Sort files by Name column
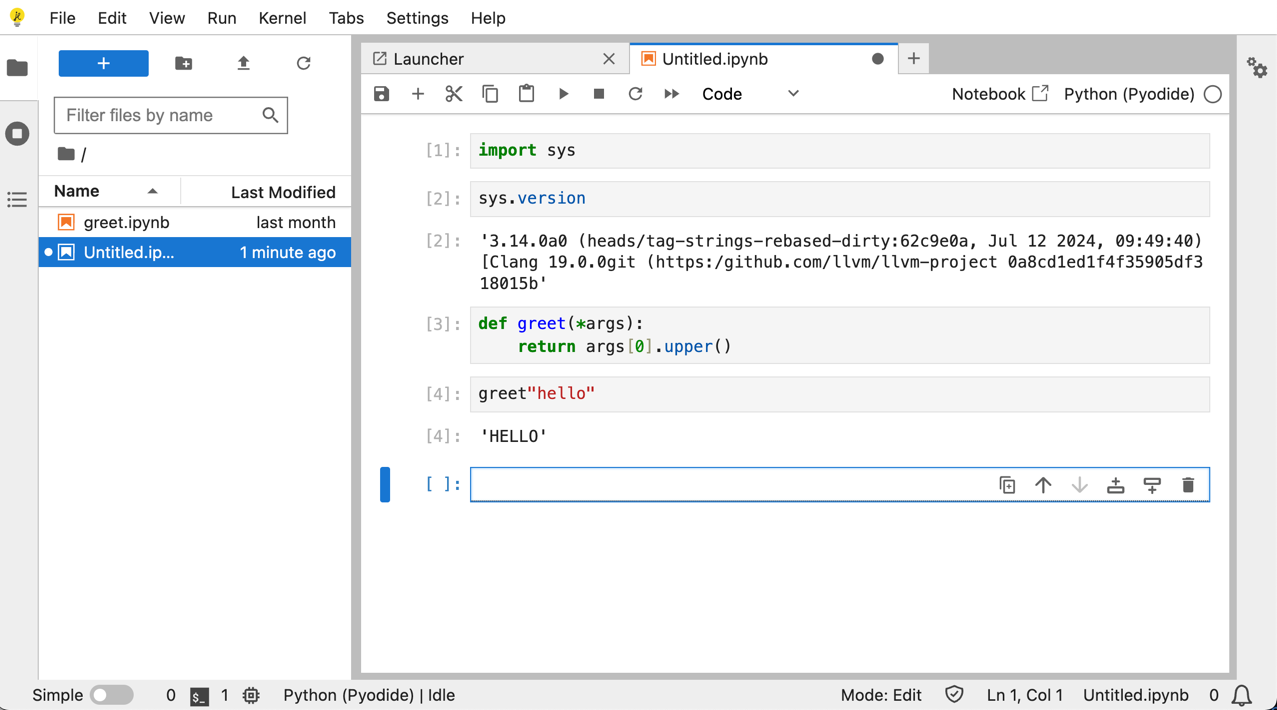Image resolution: width=1277 pixels, height=710 pixels. (109, 191)
